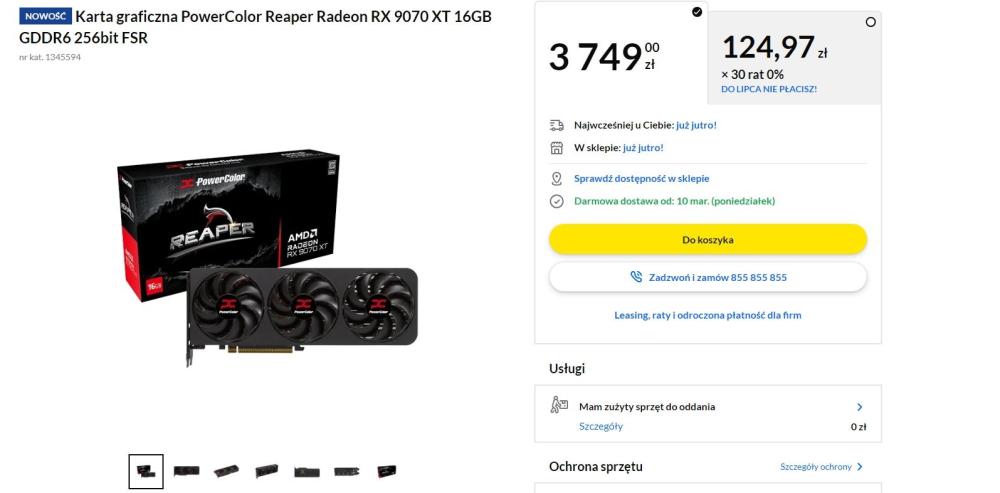
Task: Click the green free delivery checkmark icon
Action: pos(557,202)
